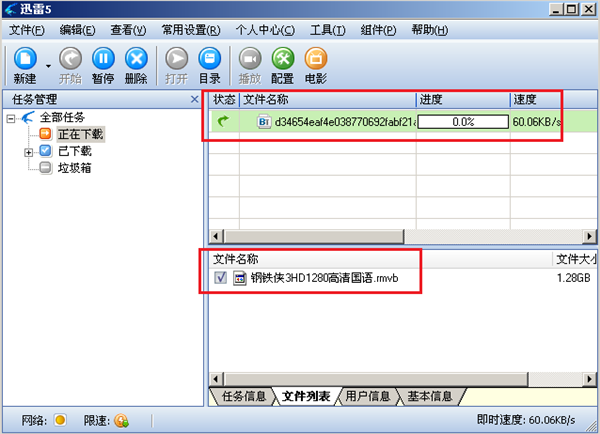Open the download folder via 目录 icon
This screenshot has width=600, height=434.
(210, 59)
